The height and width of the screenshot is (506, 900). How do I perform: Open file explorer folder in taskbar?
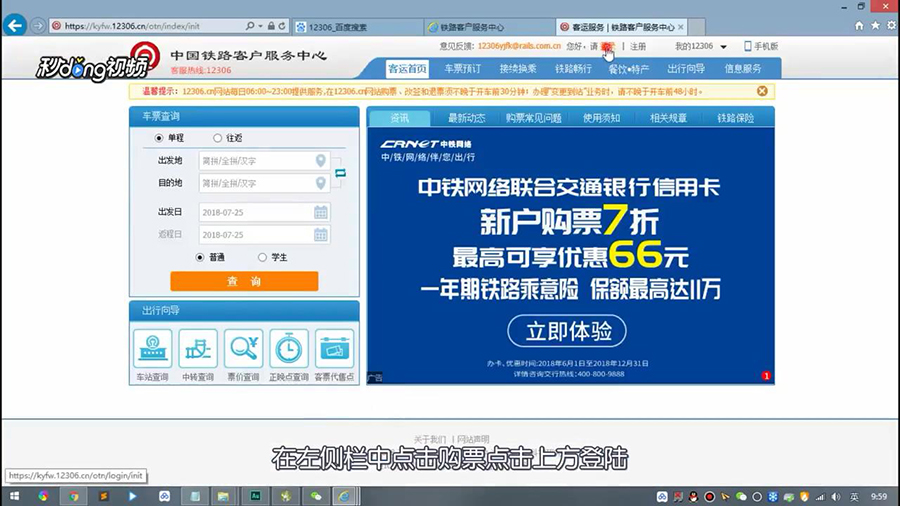pyautogui.click(x=223, y=496)
